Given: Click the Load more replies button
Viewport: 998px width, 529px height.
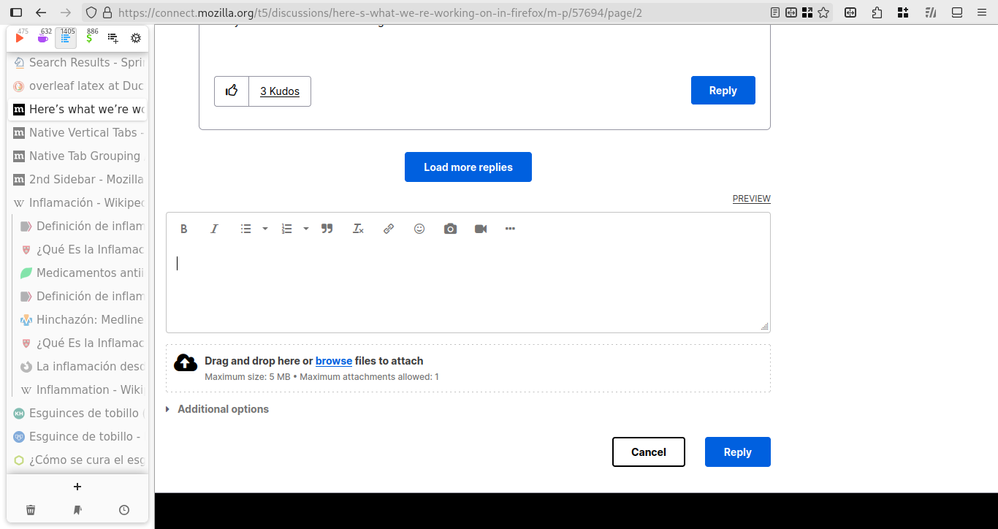Looking at the screenshot, I should point(468,167).
